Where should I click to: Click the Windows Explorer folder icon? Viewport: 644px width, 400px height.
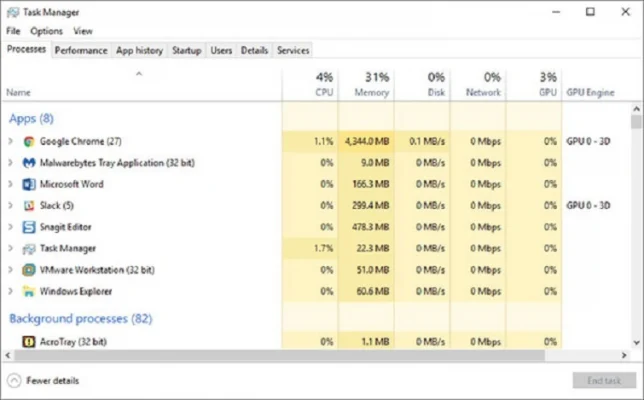(x=30, y=291)
